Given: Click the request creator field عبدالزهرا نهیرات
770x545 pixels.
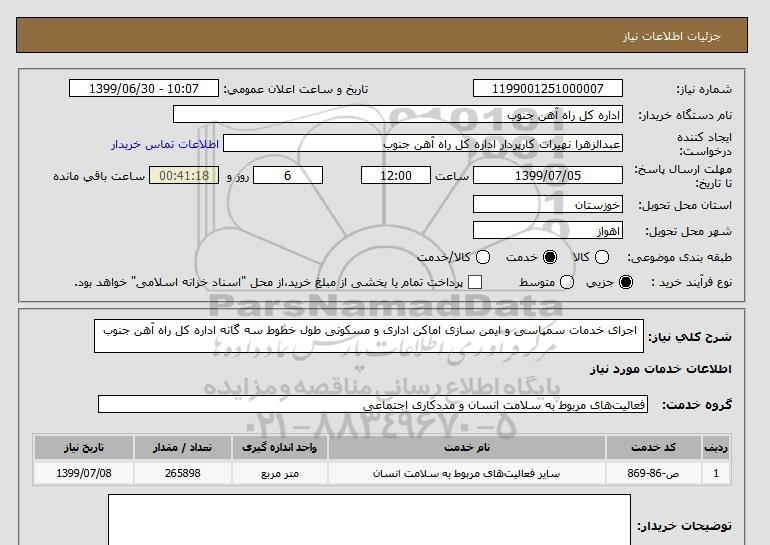Looking at the screenshot, I should click(x=423, y=144).
